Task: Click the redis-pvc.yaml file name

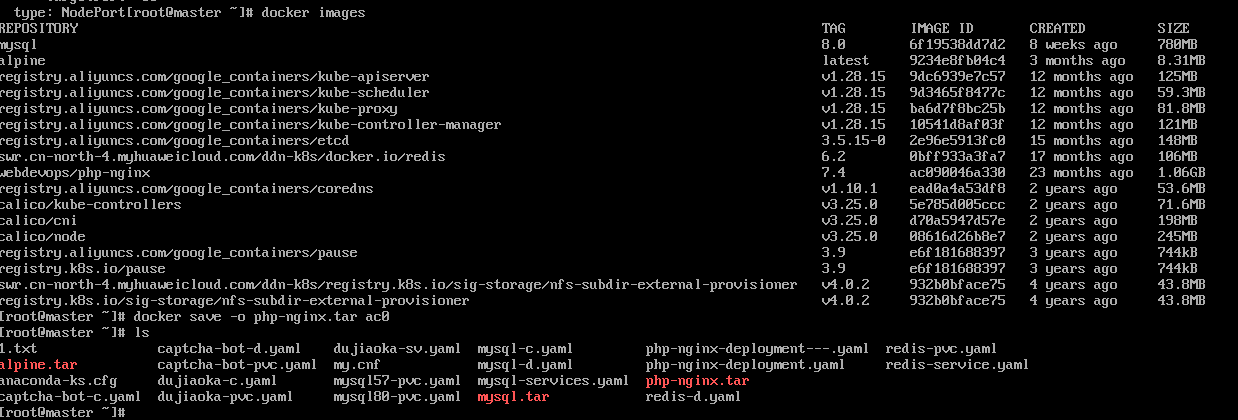Action: 941,349
